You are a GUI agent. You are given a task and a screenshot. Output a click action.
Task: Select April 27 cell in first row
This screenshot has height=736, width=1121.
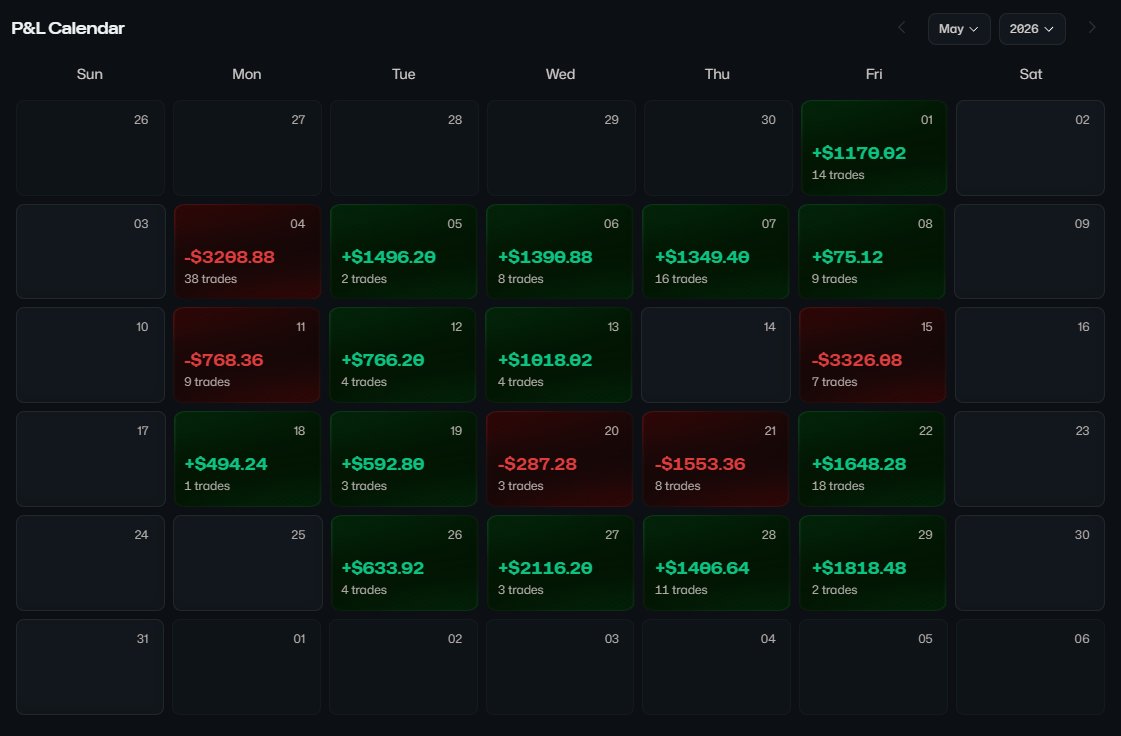click(247, 148)
